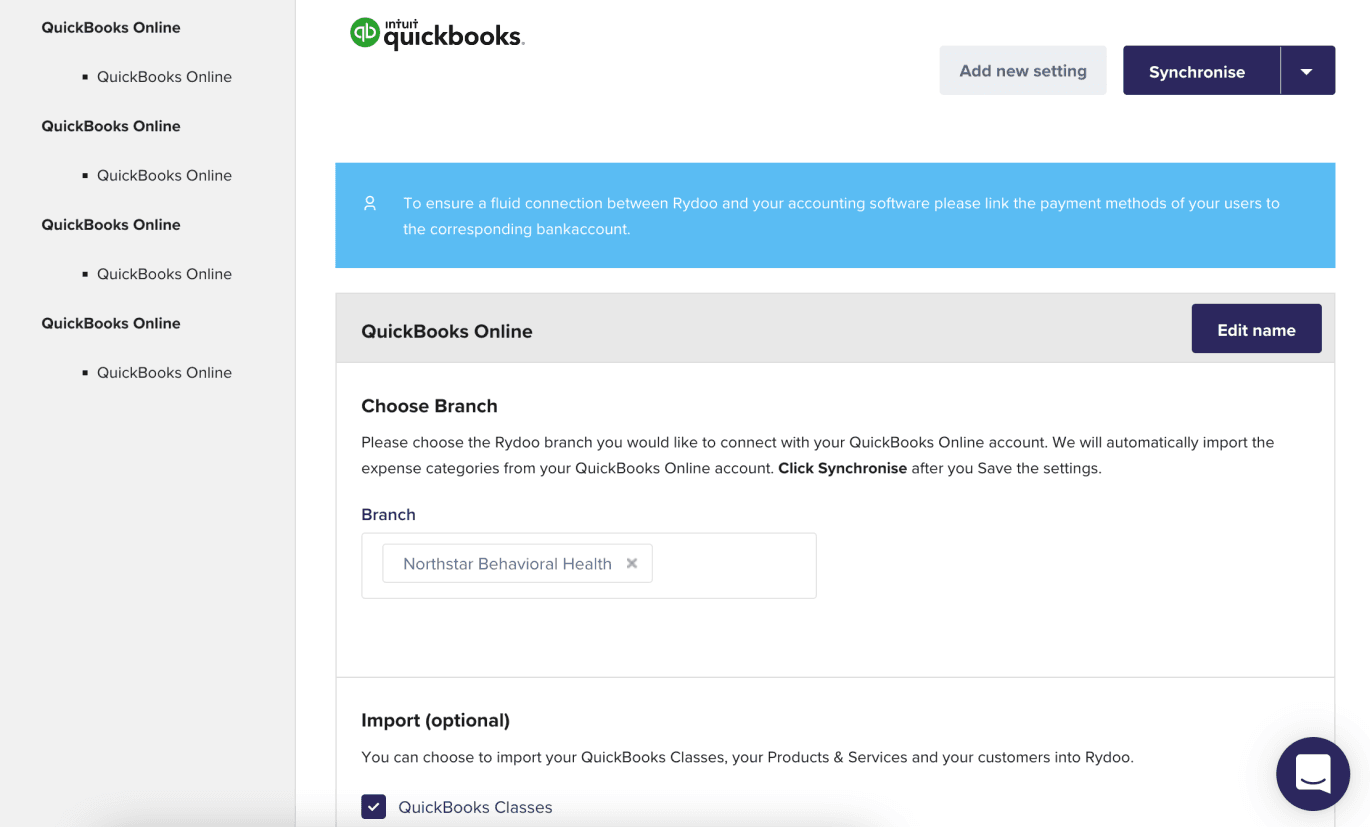Uncheck the QuickBooks Classes checkbox
The image size is (1370, 827).
pos(374,806)
